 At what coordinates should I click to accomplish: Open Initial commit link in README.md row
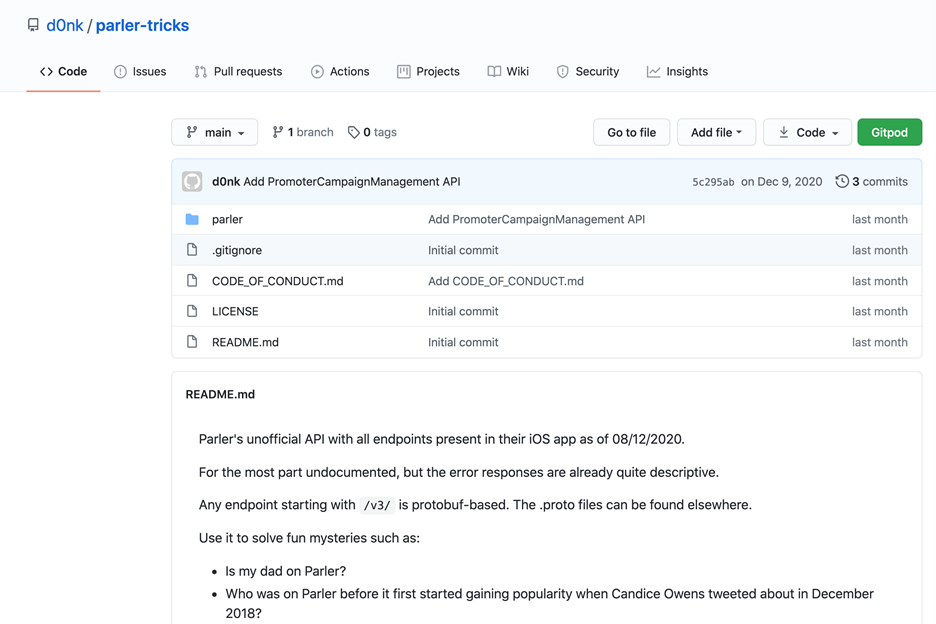463,342
